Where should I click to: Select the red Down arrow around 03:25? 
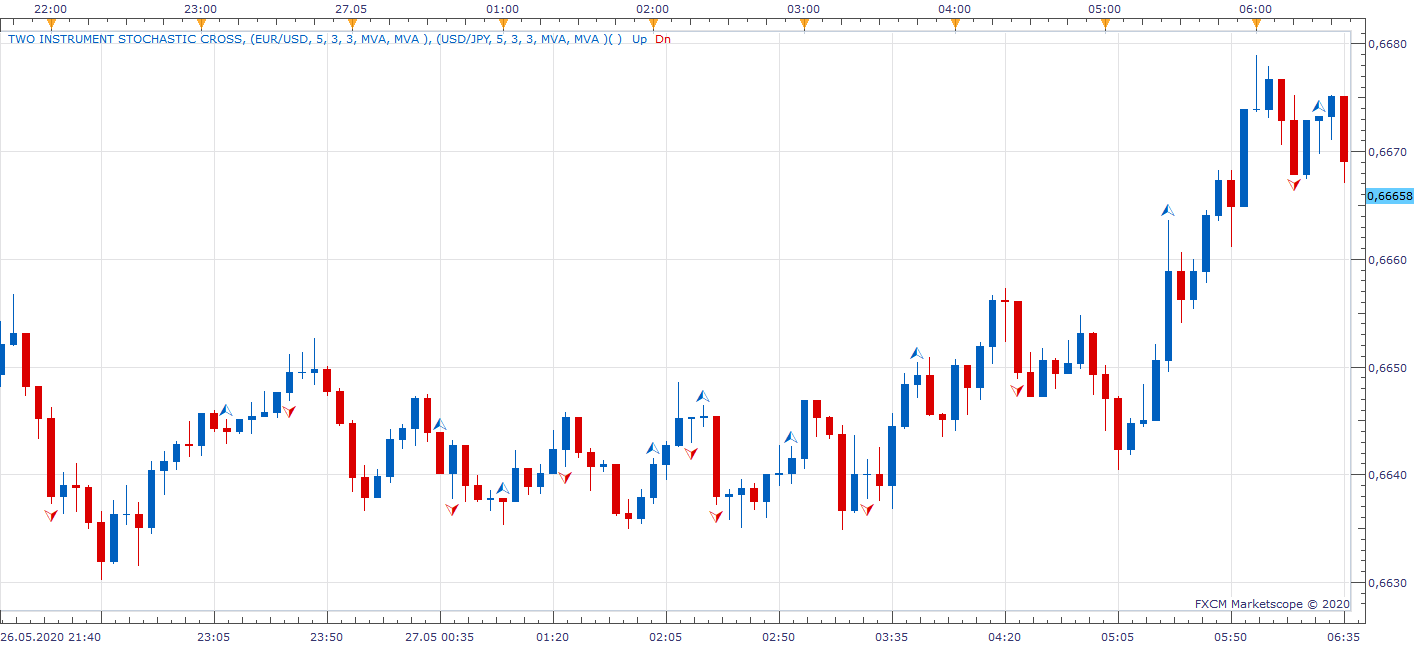click(867, 509)
